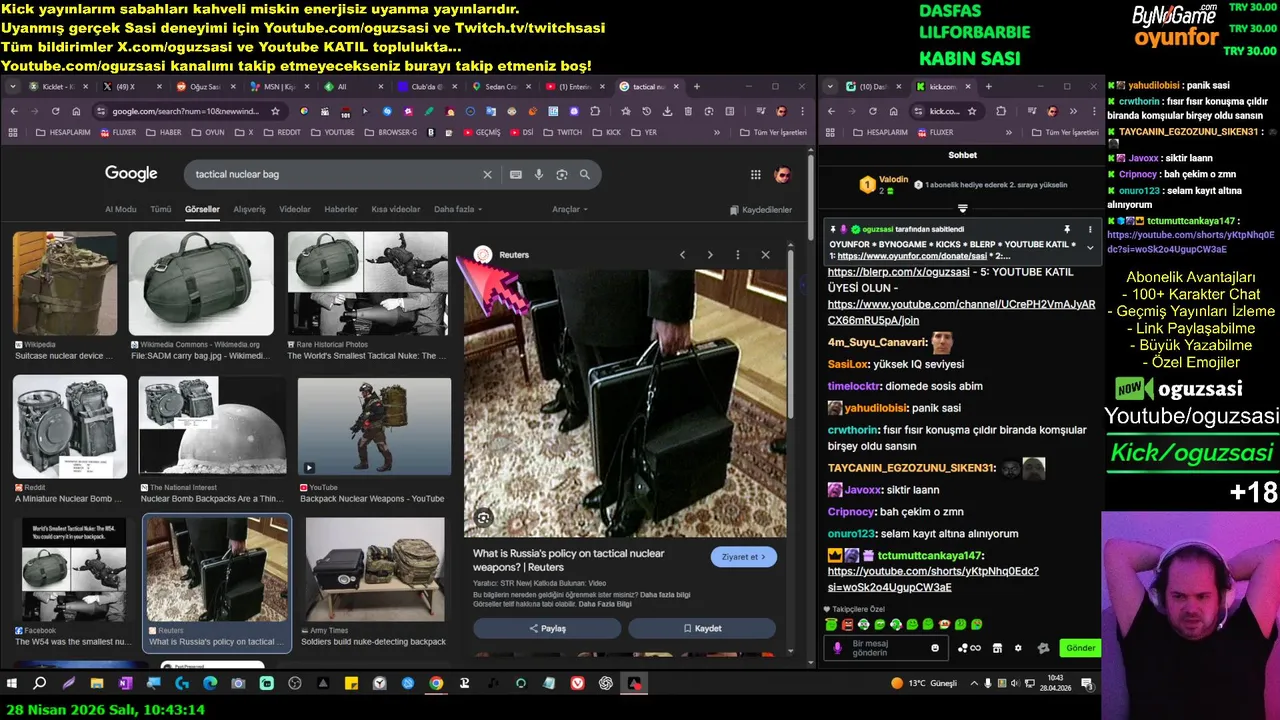The width and height of the screenshot is (1280, 720).
Task: Open Windows taskbar search
Action: 40,683
